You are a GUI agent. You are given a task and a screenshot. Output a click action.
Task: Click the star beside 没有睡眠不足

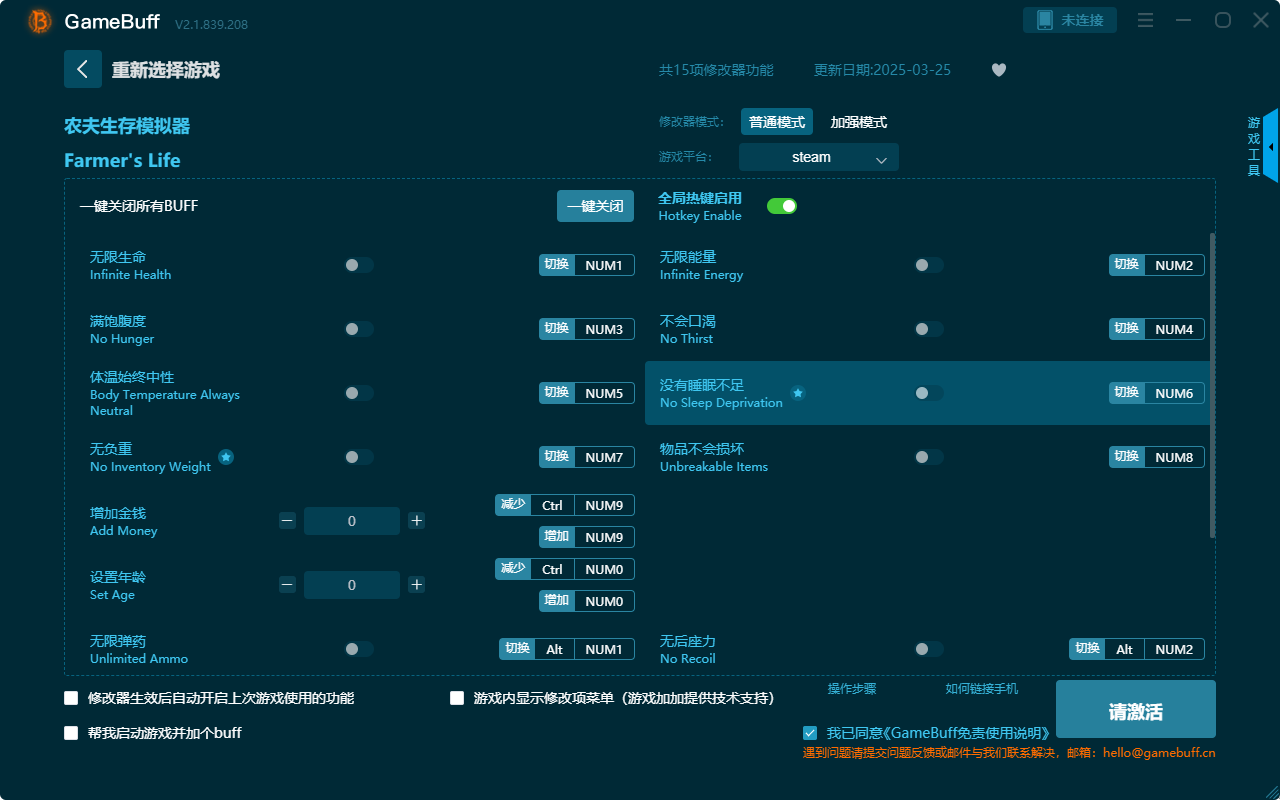(797, 394)
